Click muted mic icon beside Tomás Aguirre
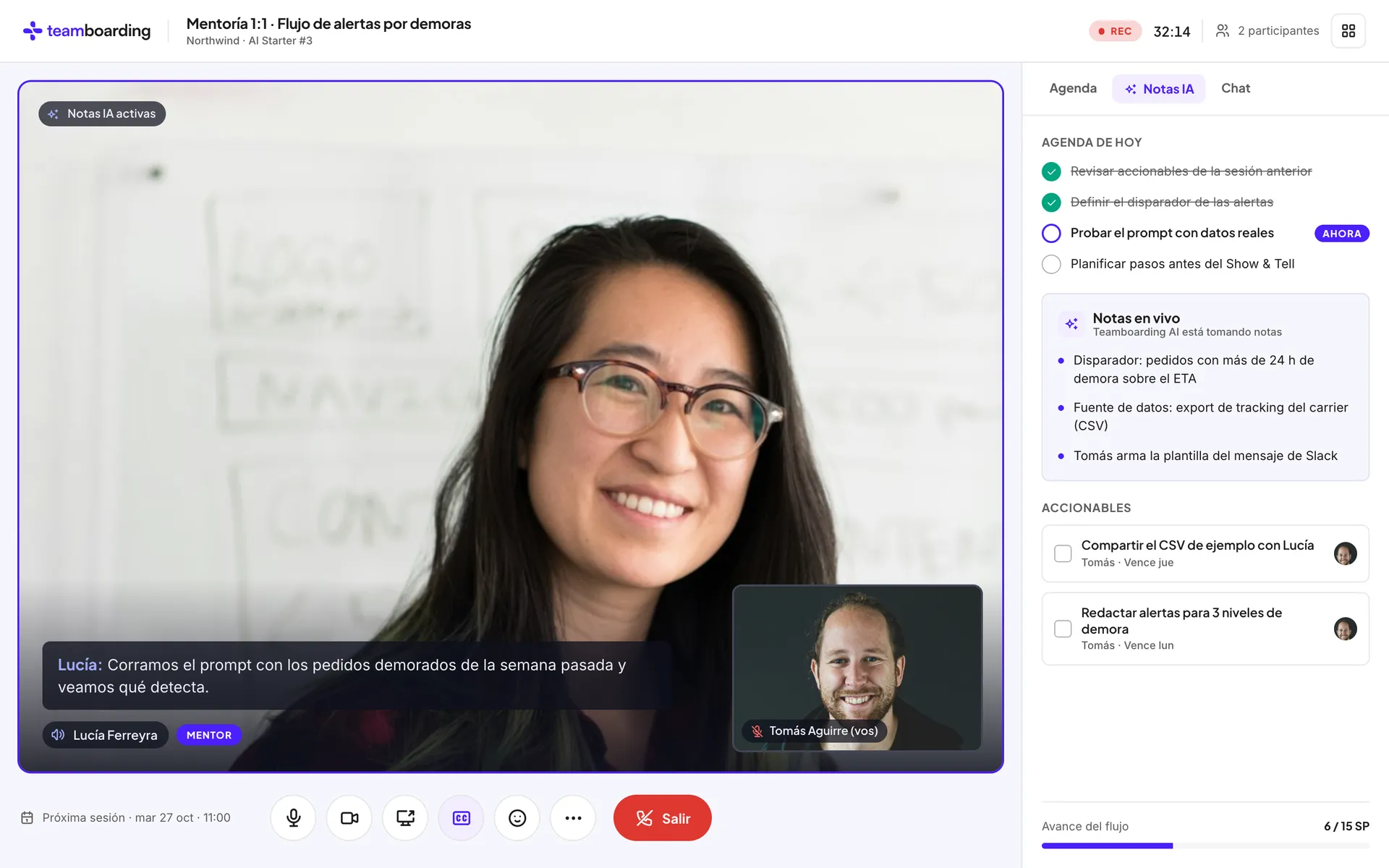1389x868 pixels. [x=757, y=731]
